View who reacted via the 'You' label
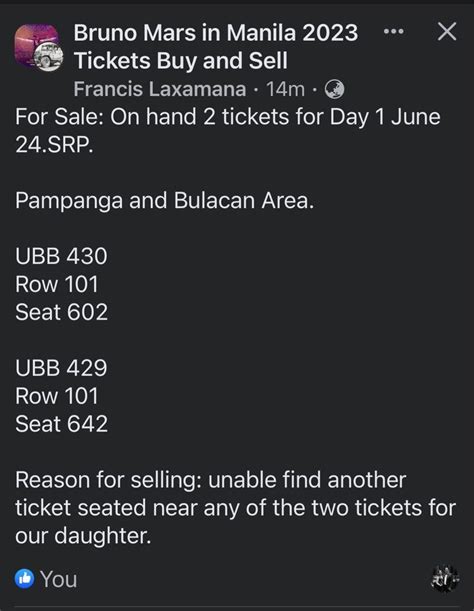 point(58,579)
